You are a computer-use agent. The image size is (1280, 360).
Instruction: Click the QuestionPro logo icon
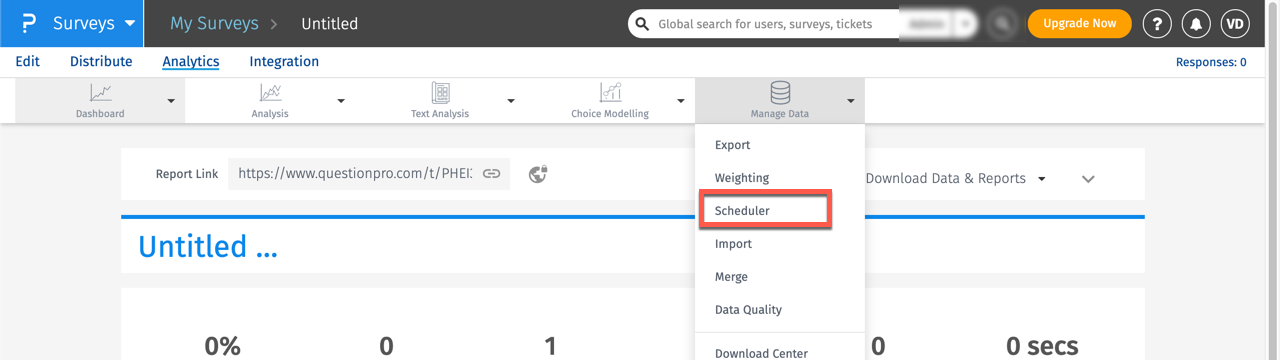point(28,23)
